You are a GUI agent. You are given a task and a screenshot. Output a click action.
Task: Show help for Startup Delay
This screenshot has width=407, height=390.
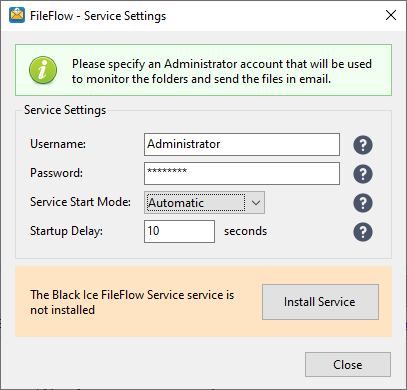[363, 232]
